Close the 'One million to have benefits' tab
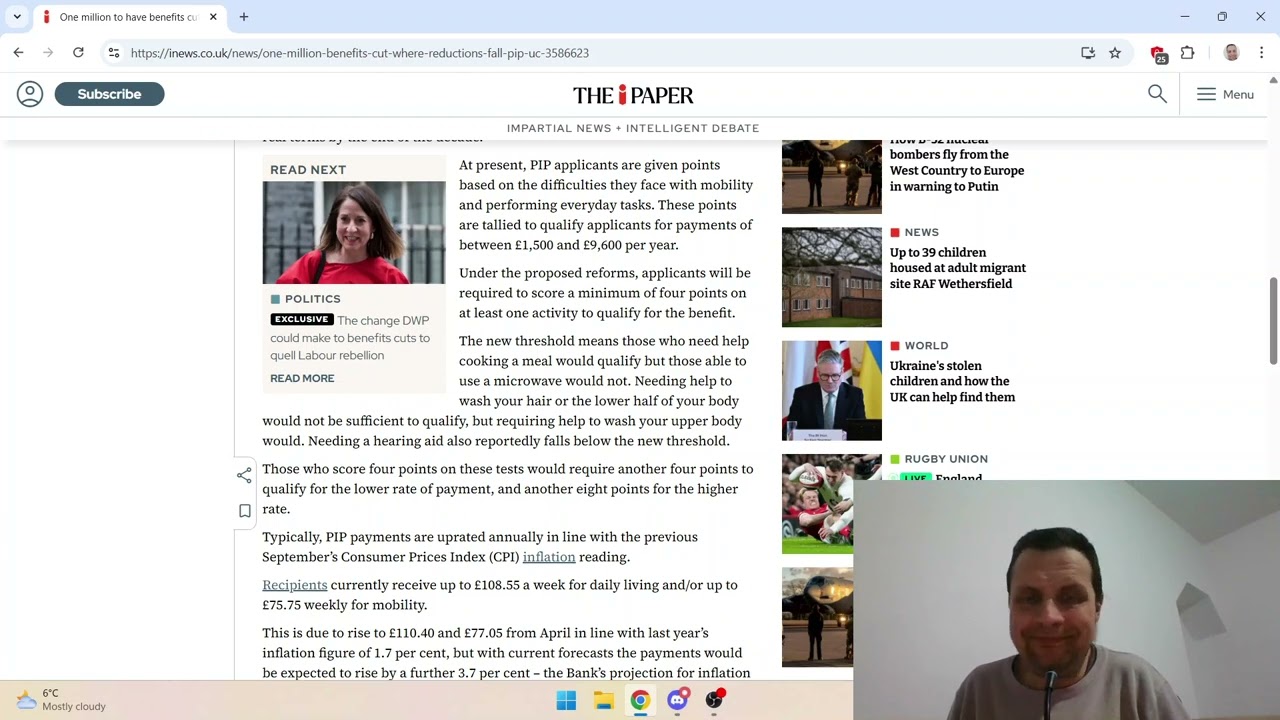Image resolution: width=1280 pixels, height=720 pixels. pos(213,17)
